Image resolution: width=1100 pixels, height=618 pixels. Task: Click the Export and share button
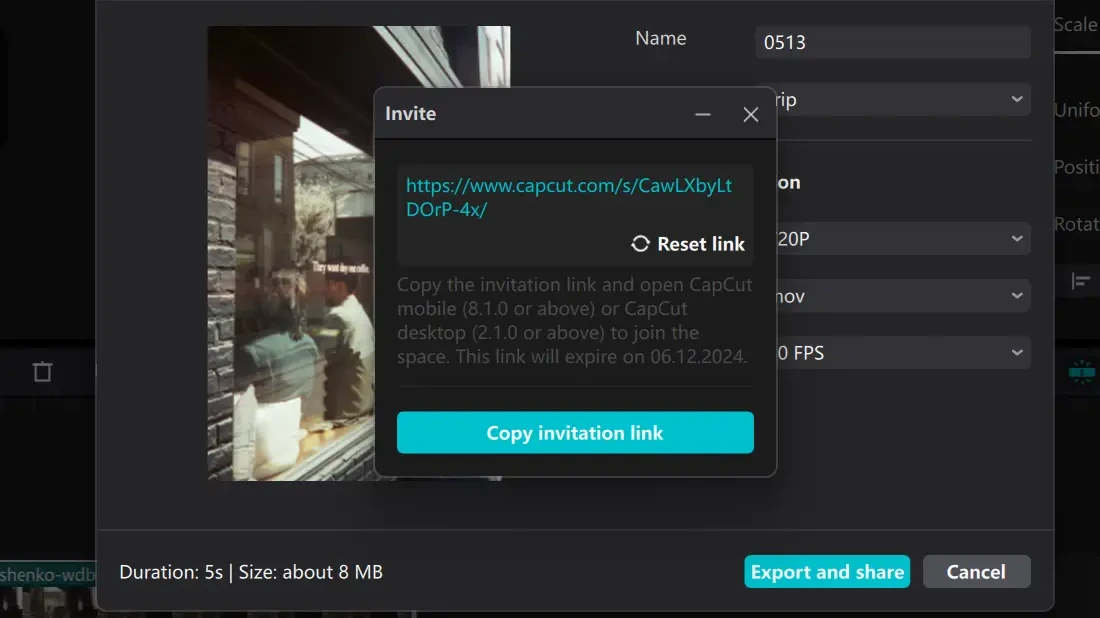coord(827,572)
